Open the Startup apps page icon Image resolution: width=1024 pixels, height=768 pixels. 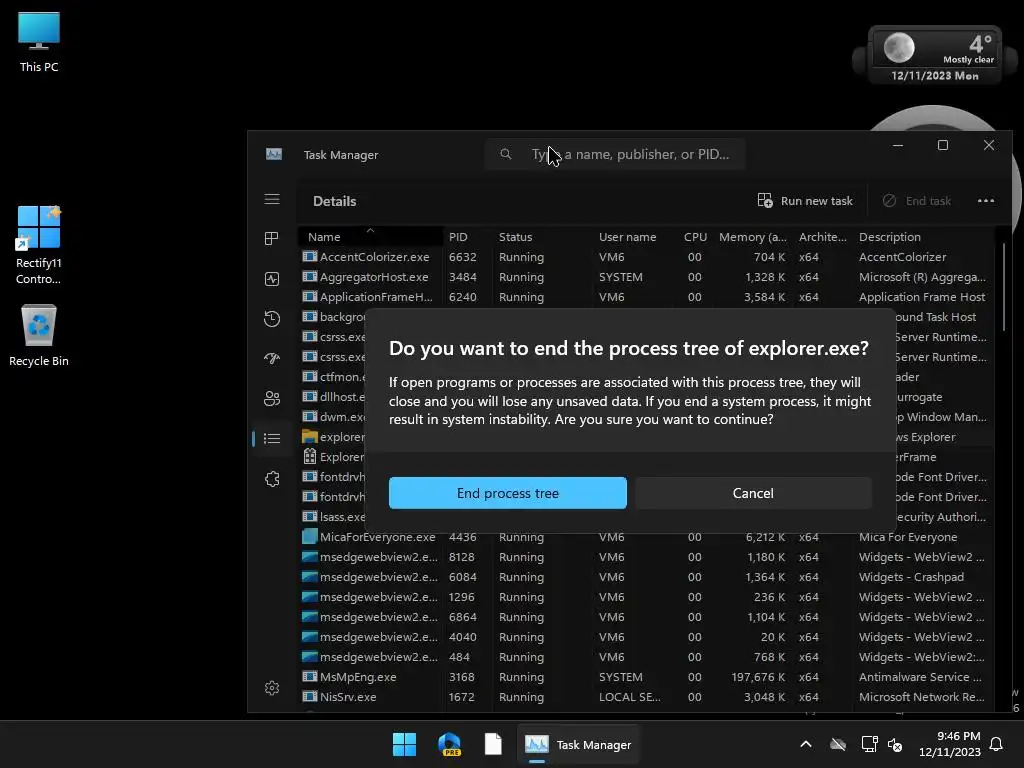(x=272, y=358)
